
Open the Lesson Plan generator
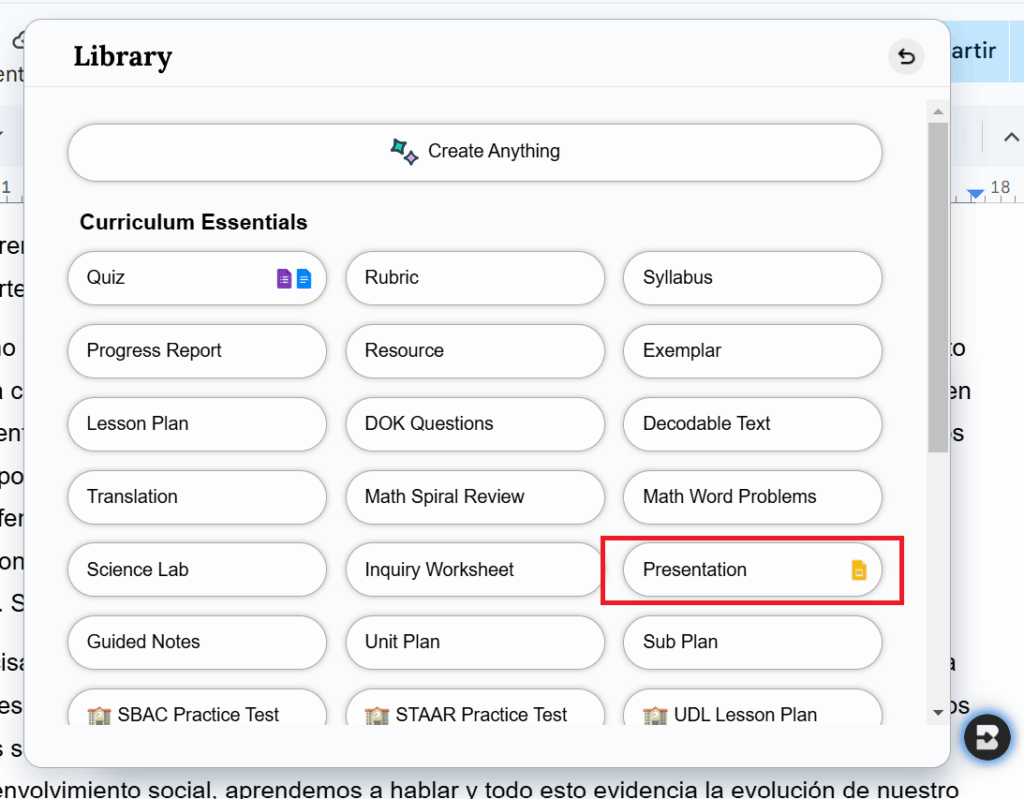pyautogui.click(x=197, y=424)
